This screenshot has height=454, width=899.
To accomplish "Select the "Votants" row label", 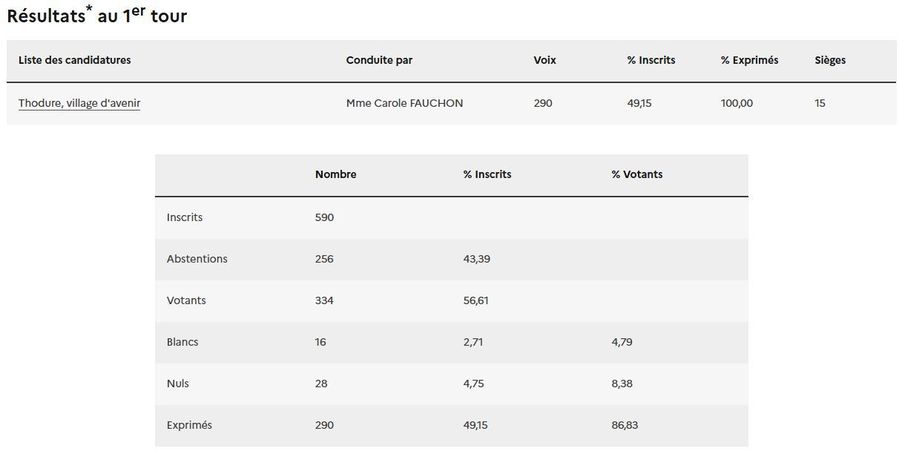I will click(x=186, y=300).
